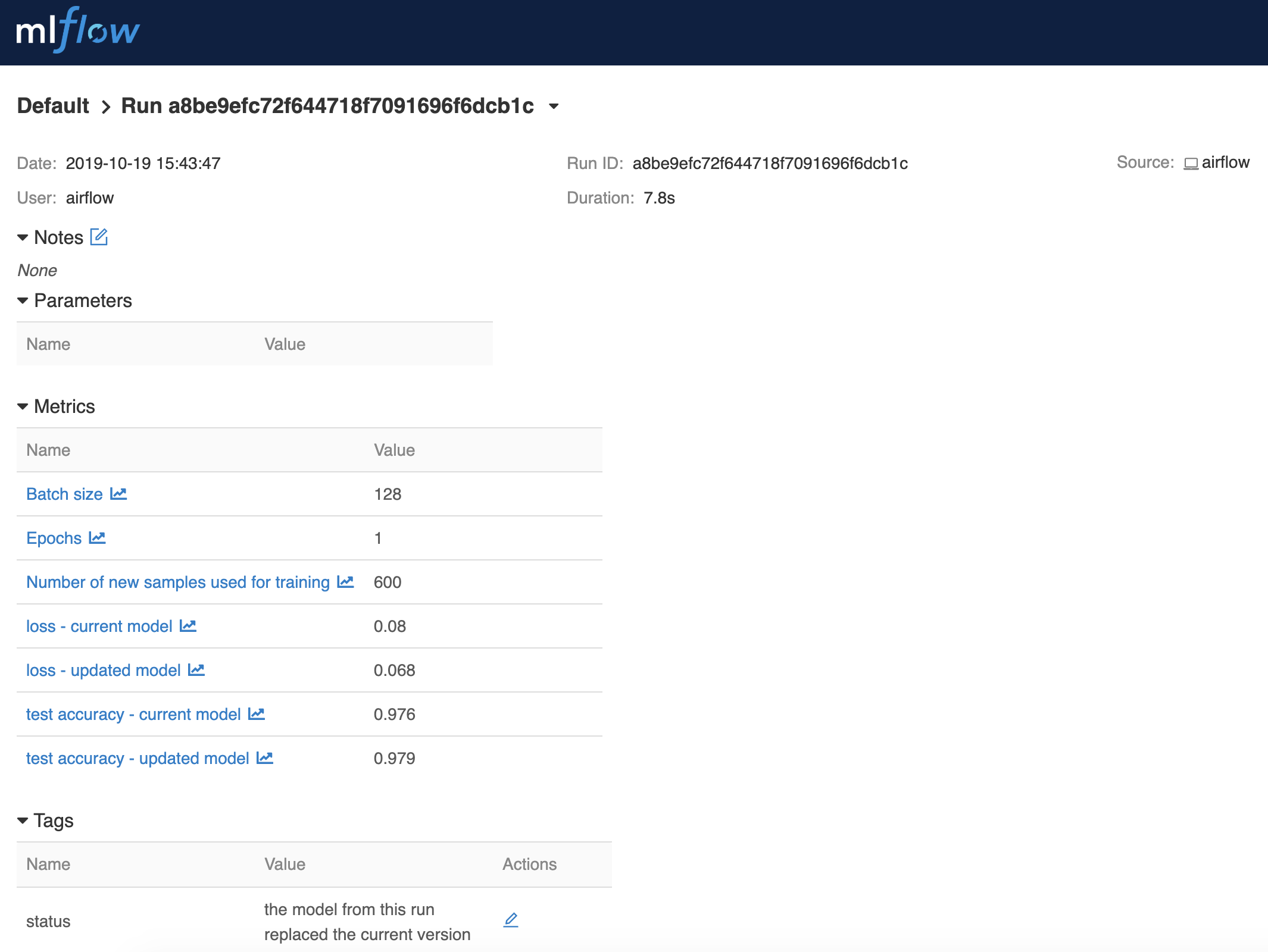Image resolution: width=1268 pixels, height=952 pixels.
Task: Open chart icon for new samples metric
Action: point(345,582)
